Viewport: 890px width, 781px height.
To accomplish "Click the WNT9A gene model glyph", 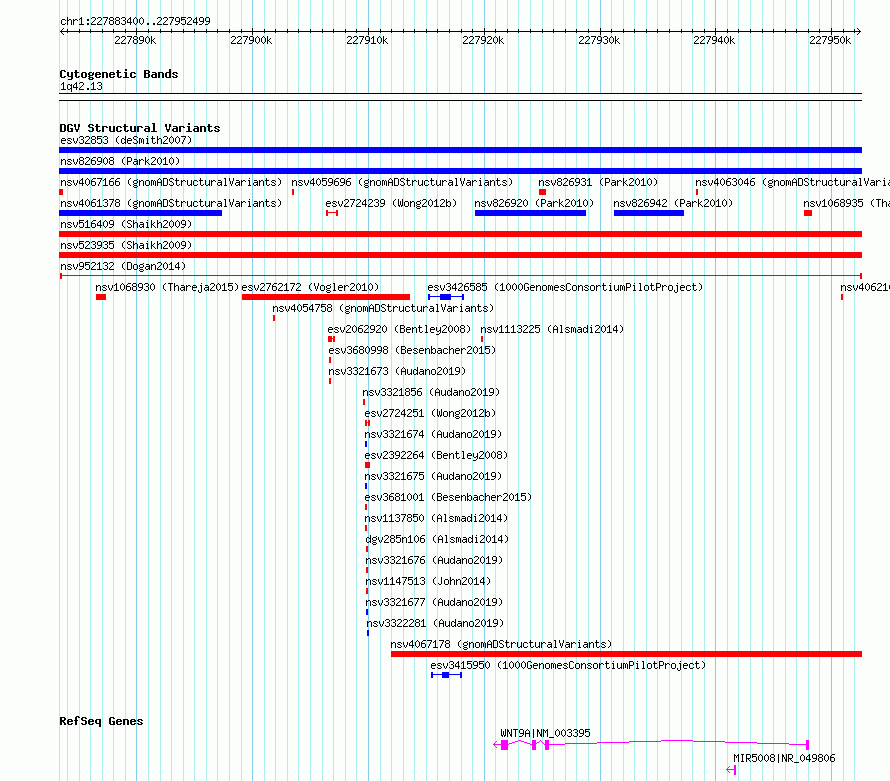I will 651,745.
